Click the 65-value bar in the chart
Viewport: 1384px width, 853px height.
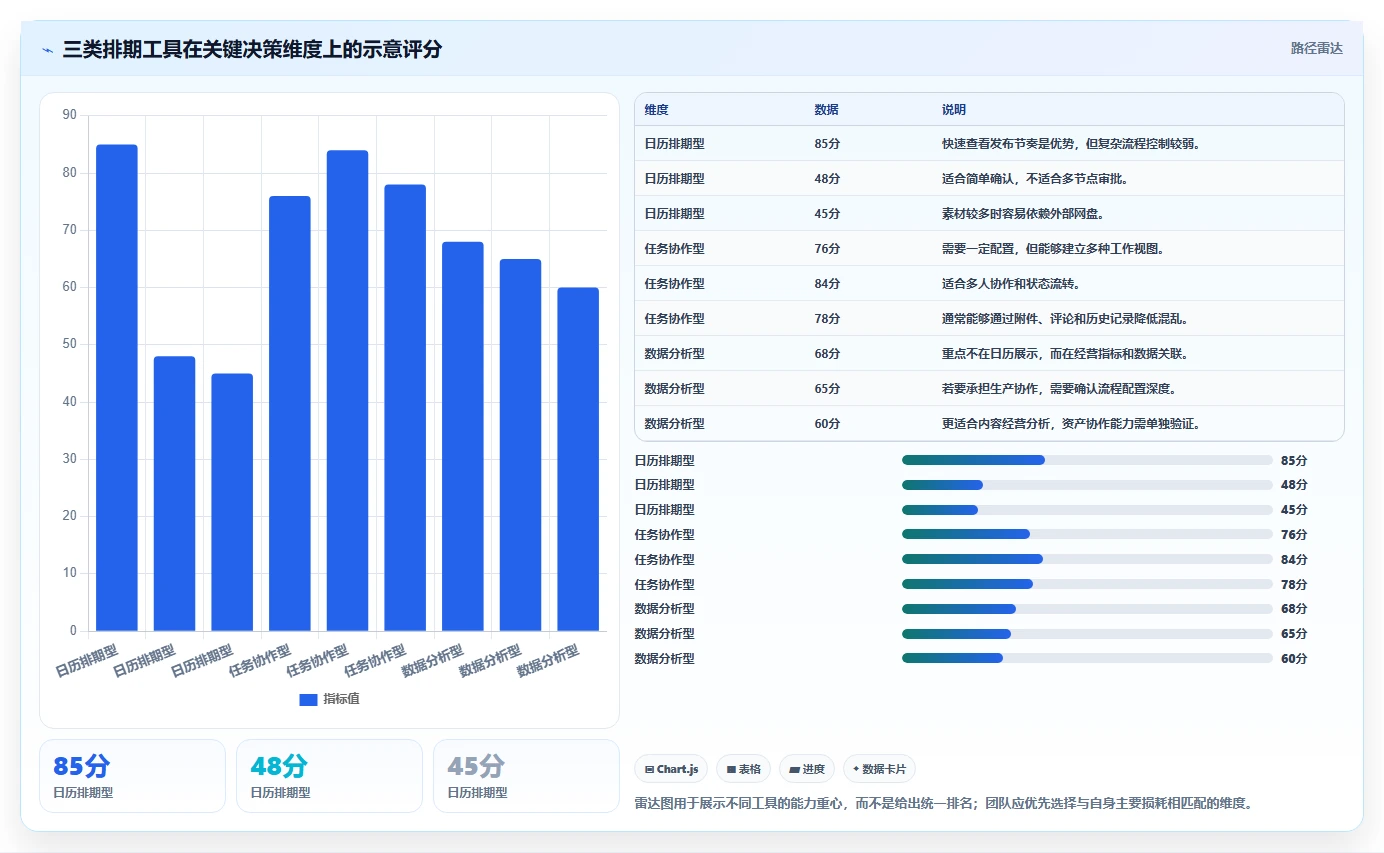click(520, 445)
